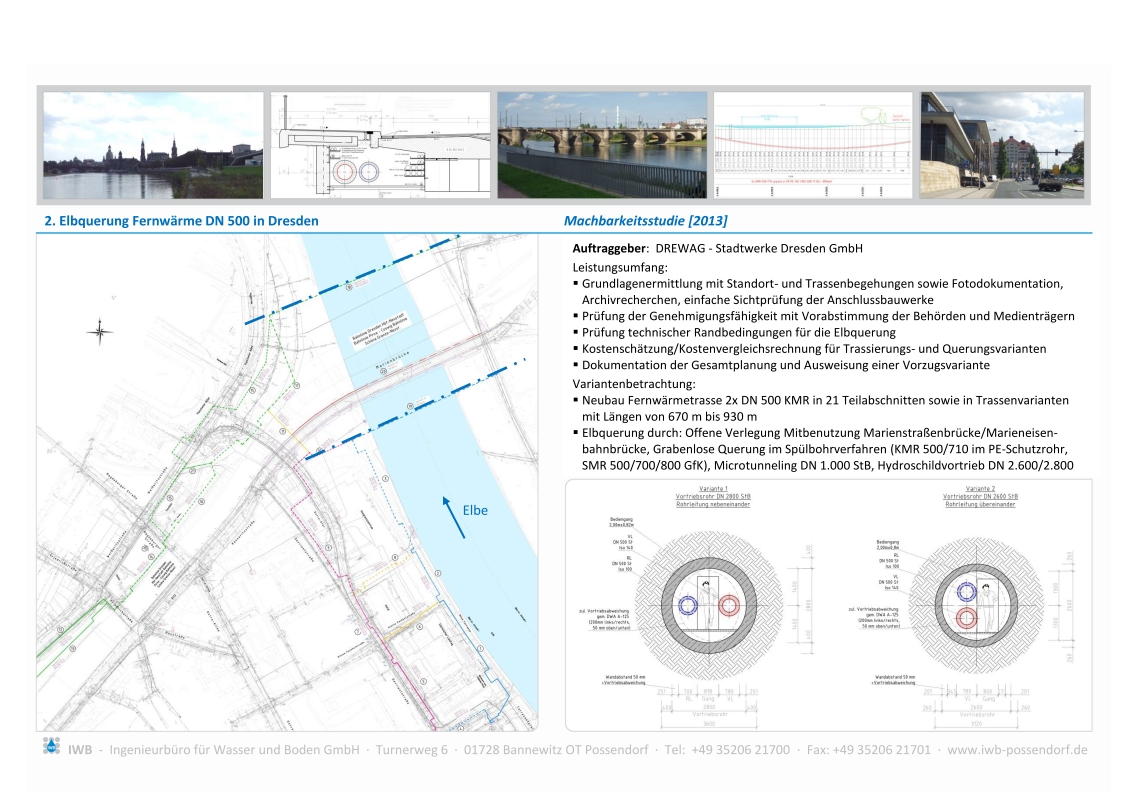Image resolution: width=1123 pixels, height=794 pixels.
Task: Click the IWB water drop logo
Action: tap(50, 746)
